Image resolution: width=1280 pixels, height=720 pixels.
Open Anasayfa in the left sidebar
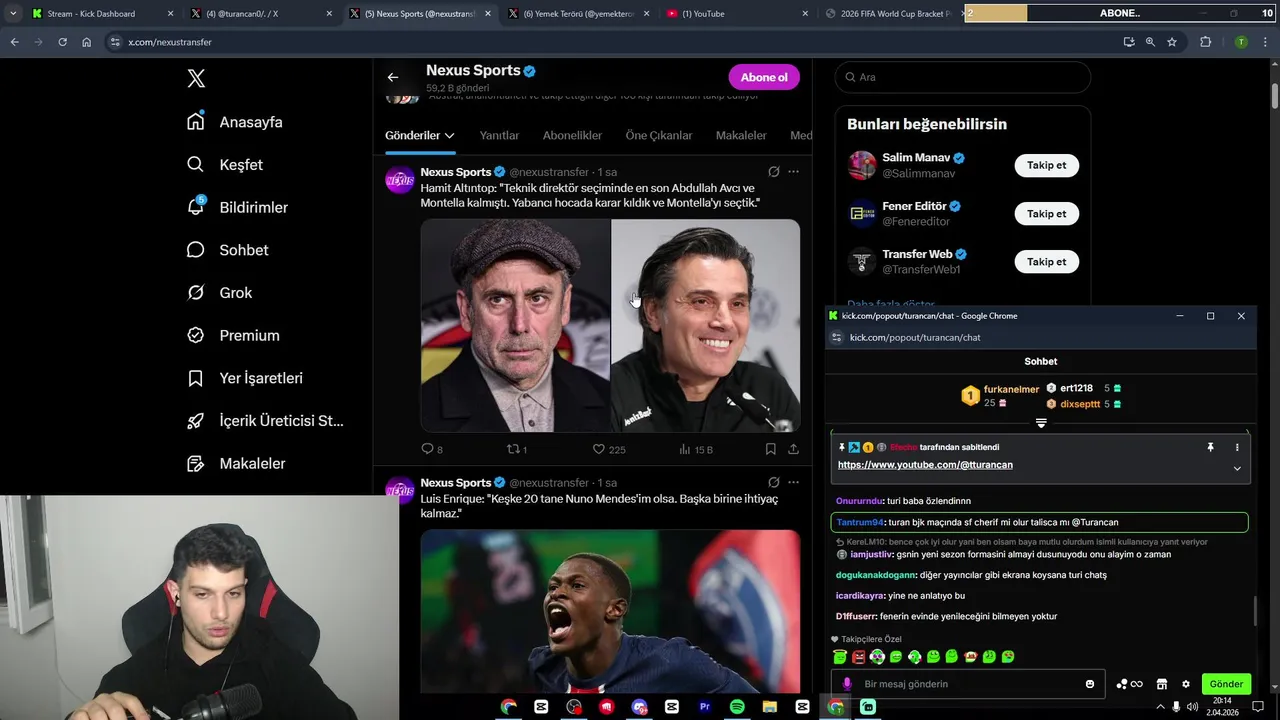pyautogui.click(x=235, y=122)
